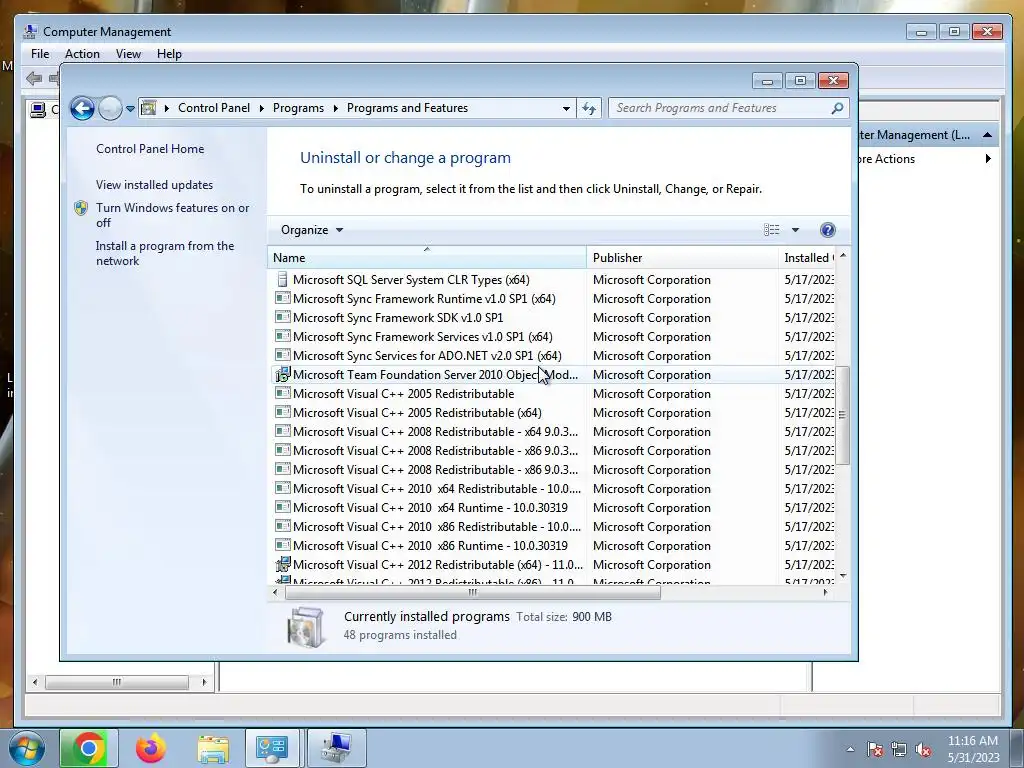Click Computer Management tree root icon
This screenshot has height=768, width=1024.
39,110
